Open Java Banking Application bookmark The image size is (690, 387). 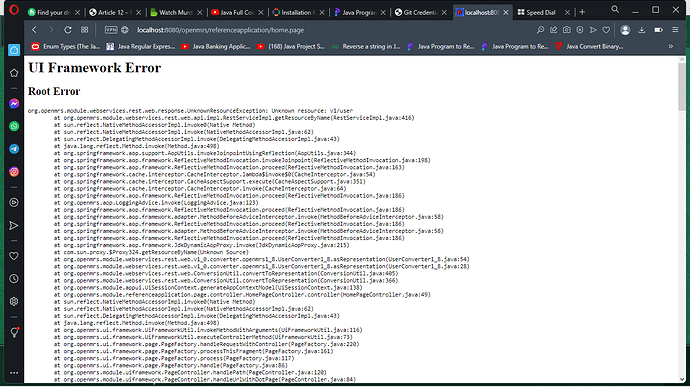click(x=216, y=46)
